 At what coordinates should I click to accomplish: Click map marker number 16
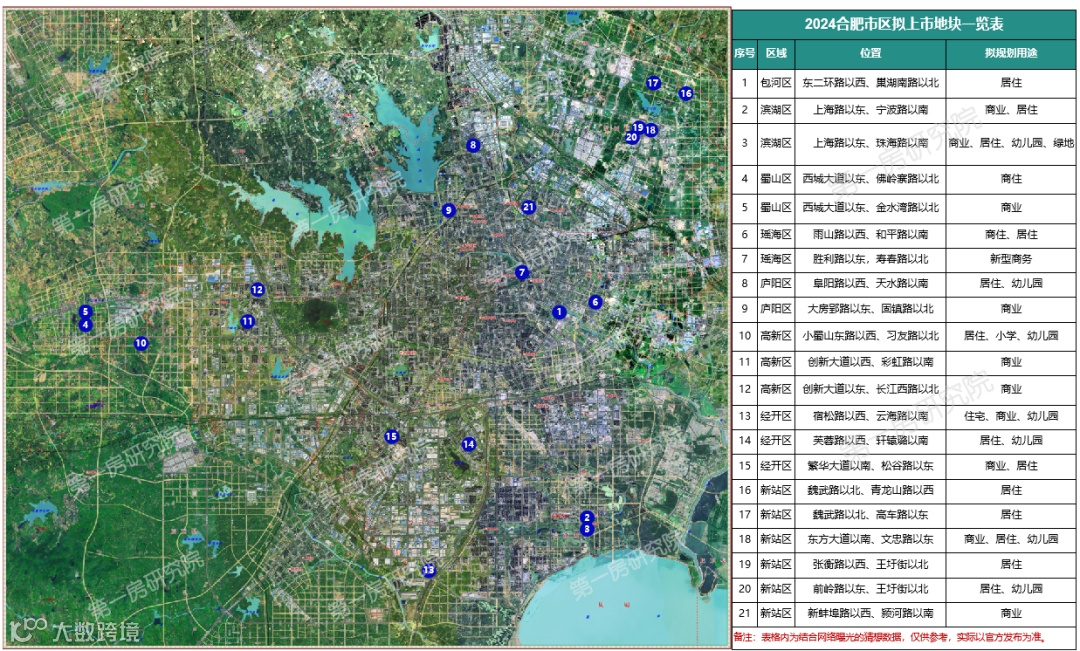(685, 93)
